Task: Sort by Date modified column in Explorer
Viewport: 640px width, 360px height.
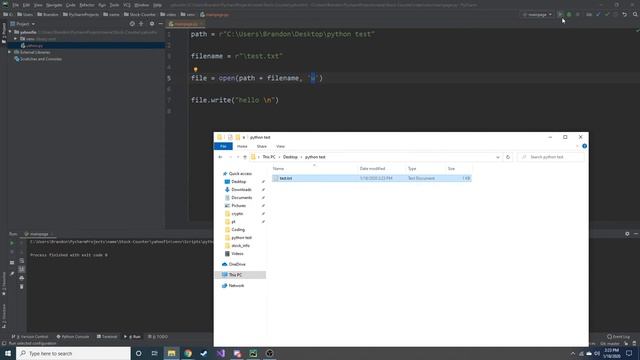Action: [372, 169]
